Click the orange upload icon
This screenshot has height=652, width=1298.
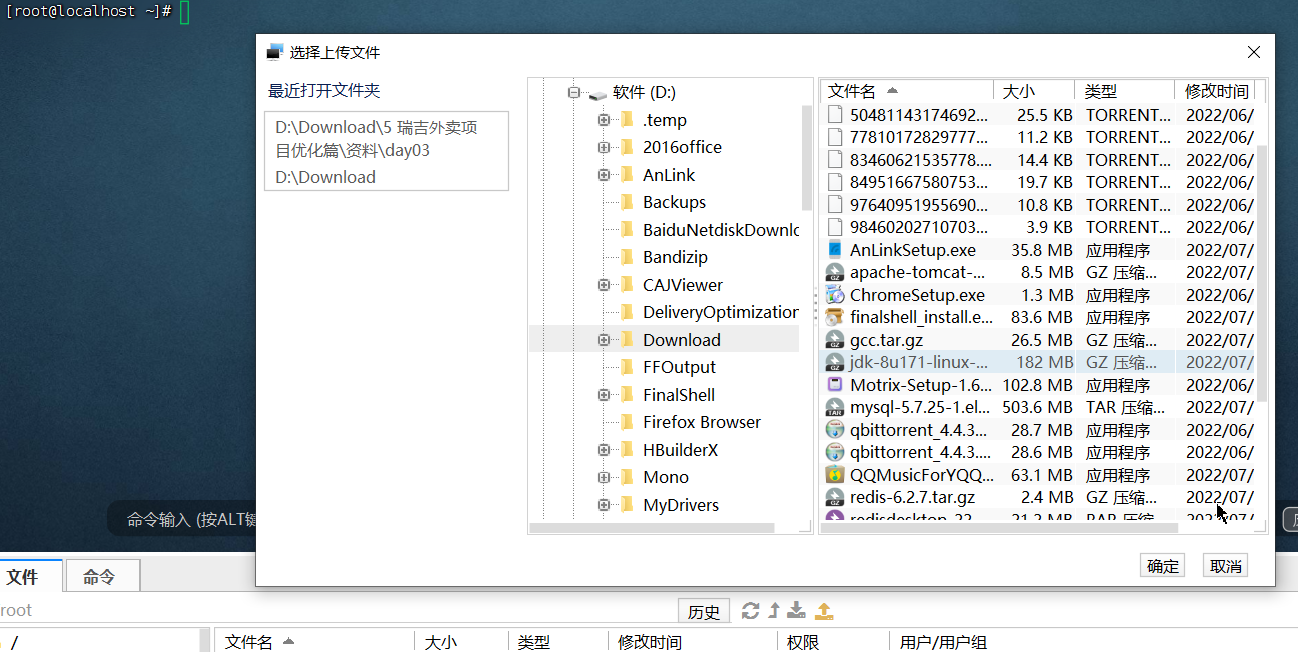[x=824, y=611]
